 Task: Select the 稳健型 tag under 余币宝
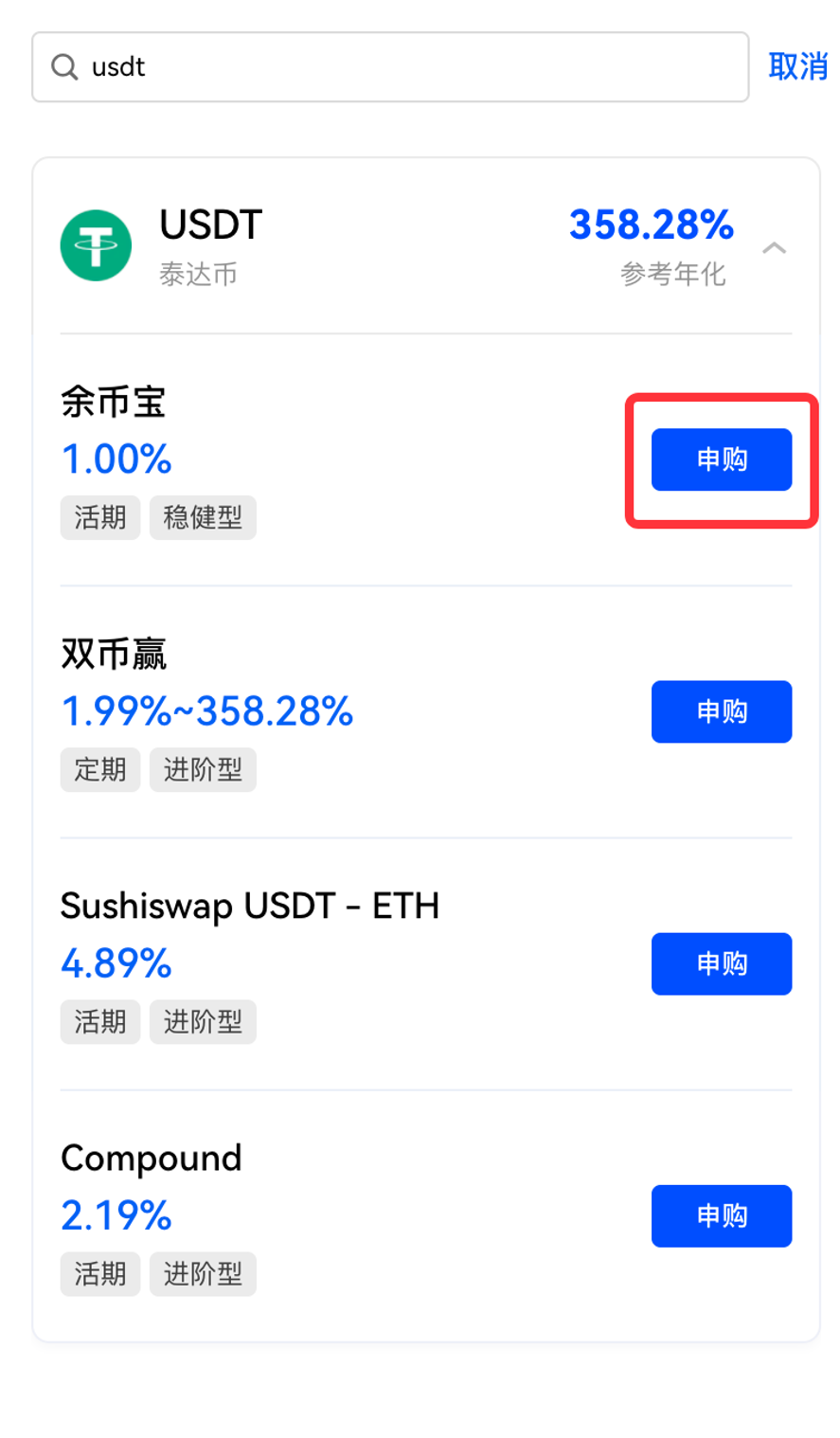(x=203, y=517)
